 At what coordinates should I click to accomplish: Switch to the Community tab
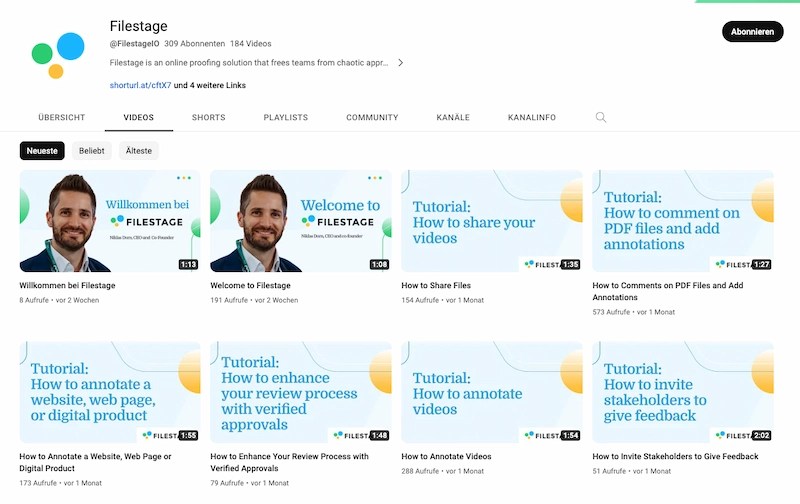(x=372, y=117)
